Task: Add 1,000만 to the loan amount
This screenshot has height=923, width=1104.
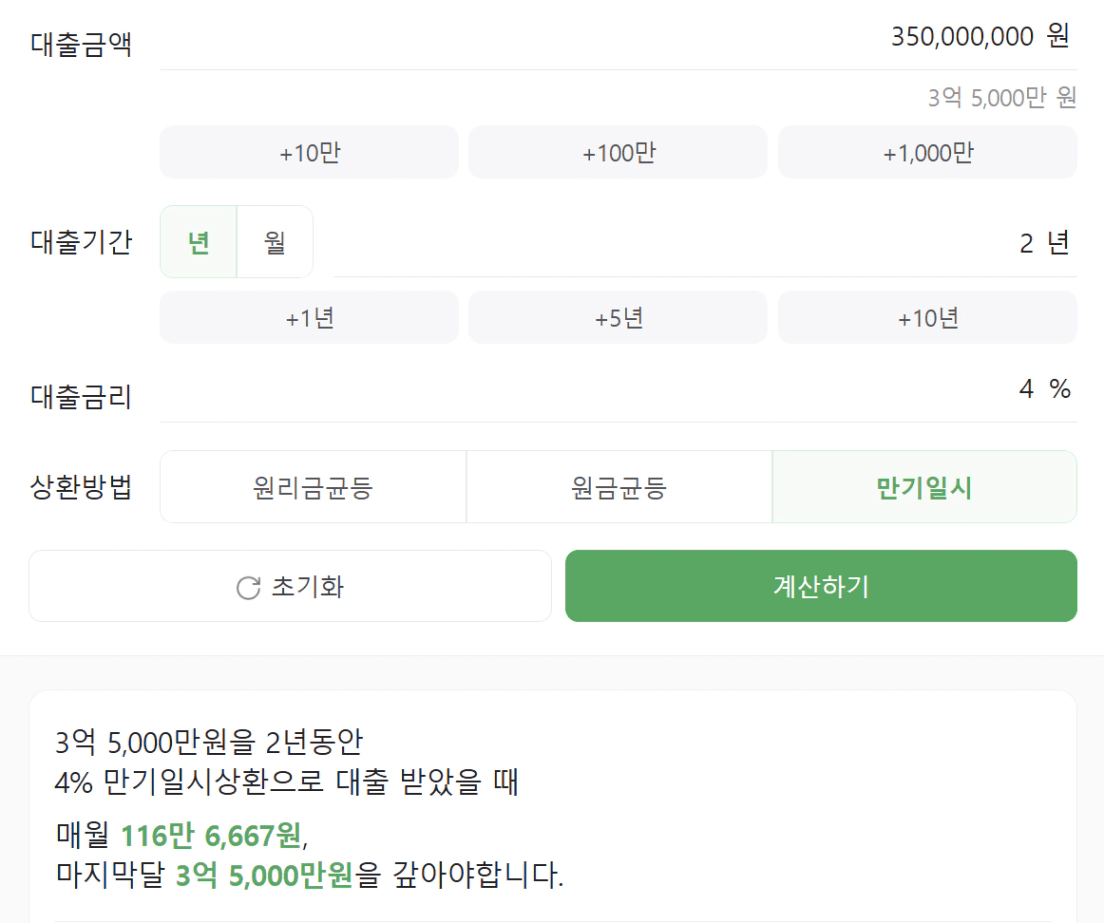Action: click(927, 153)
